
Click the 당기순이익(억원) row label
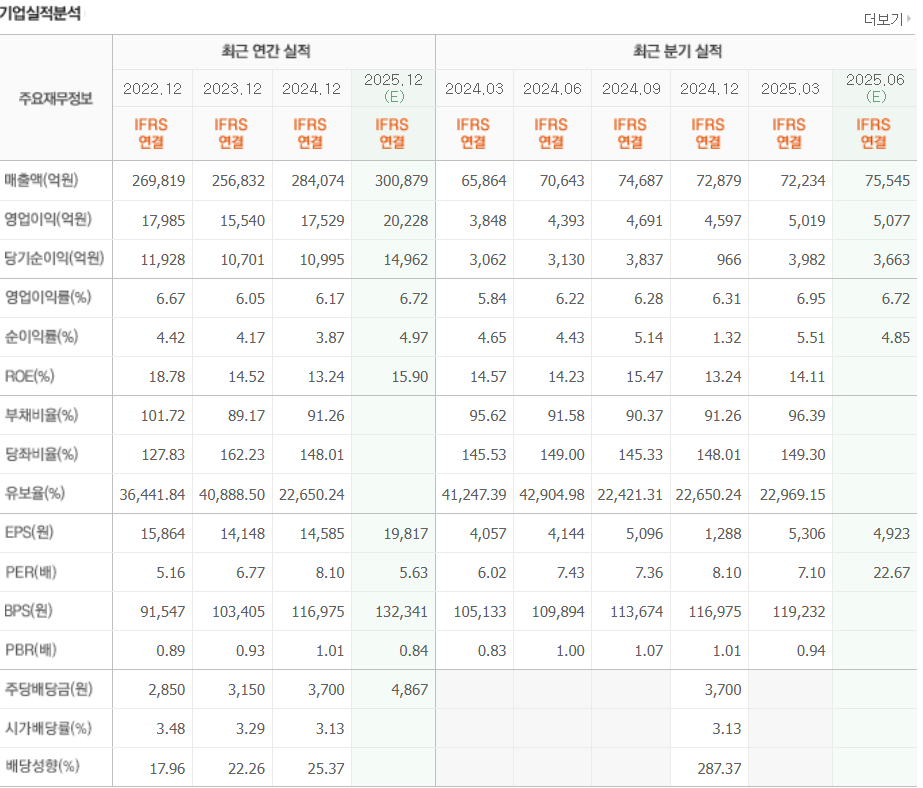tap(54, 258)
